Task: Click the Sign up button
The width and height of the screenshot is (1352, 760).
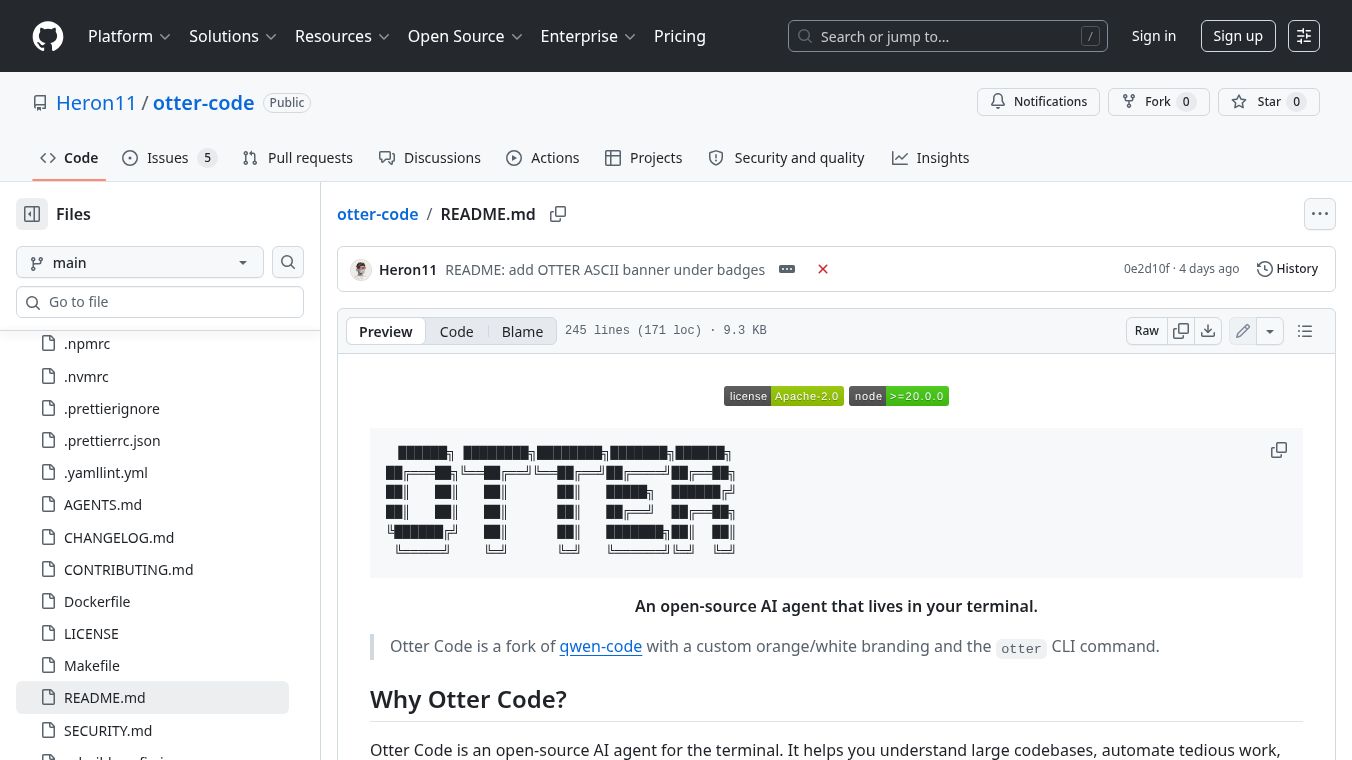Action: point(1238,36)
